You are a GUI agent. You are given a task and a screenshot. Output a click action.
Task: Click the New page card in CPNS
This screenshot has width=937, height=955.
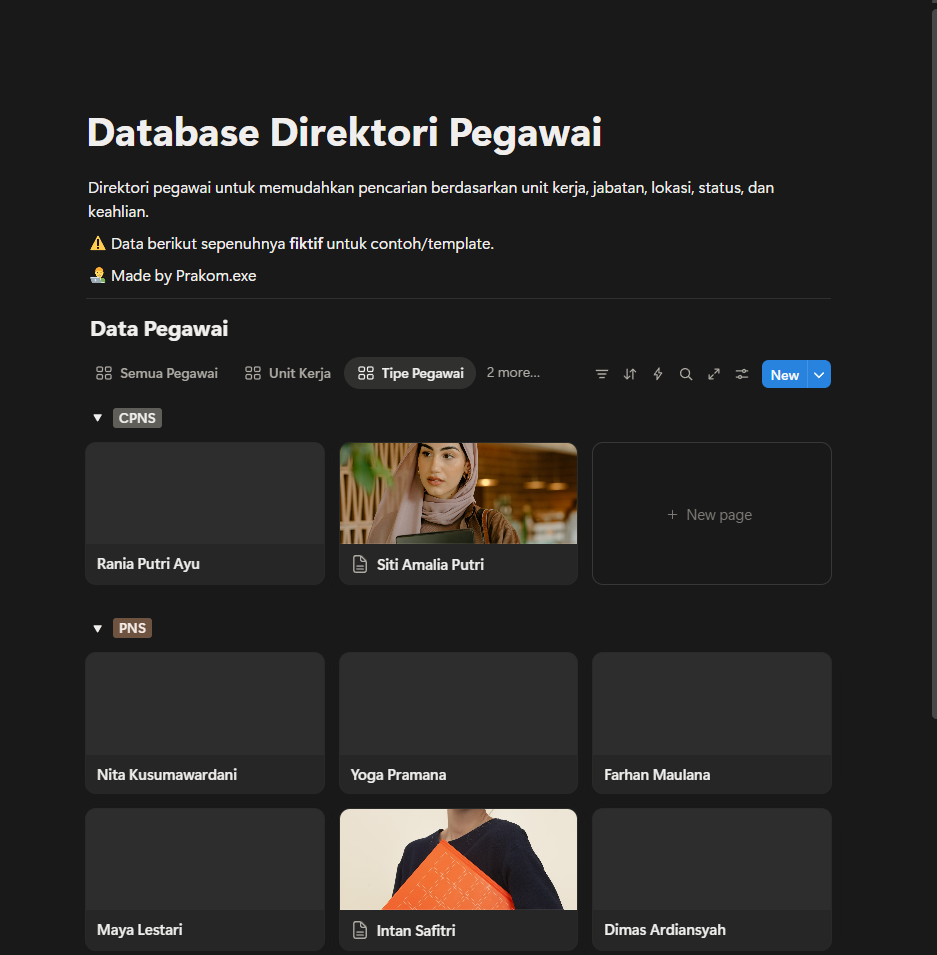(711, 514)
